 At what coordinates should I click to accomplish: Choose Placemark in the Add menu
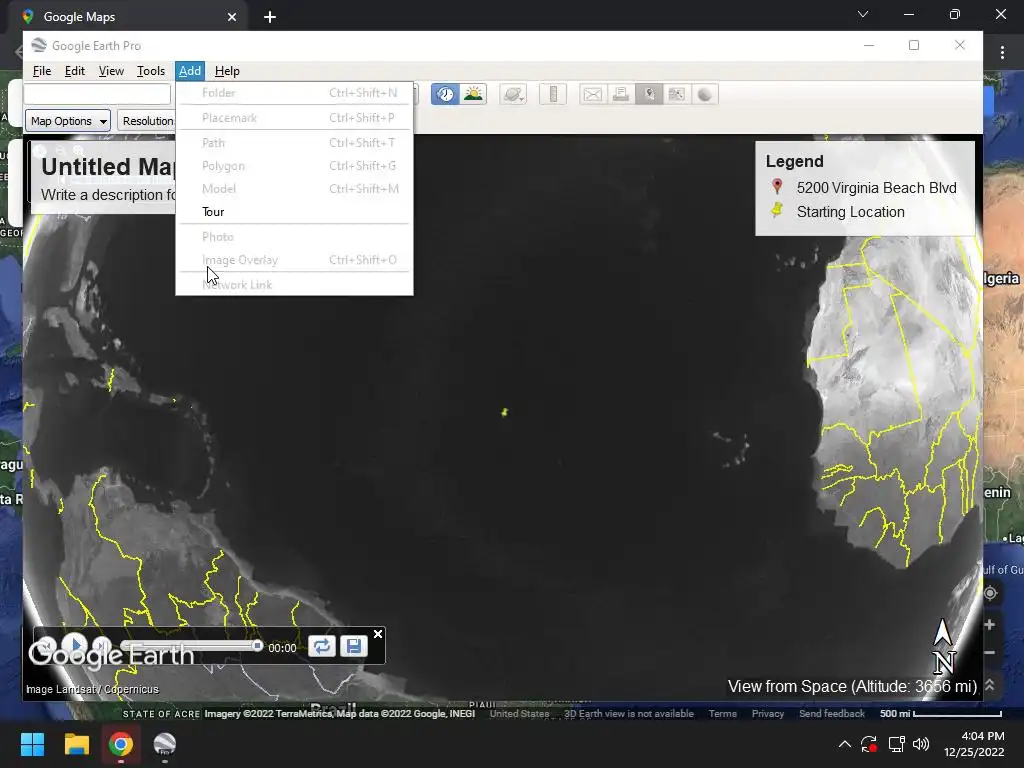tap(295, 118)
